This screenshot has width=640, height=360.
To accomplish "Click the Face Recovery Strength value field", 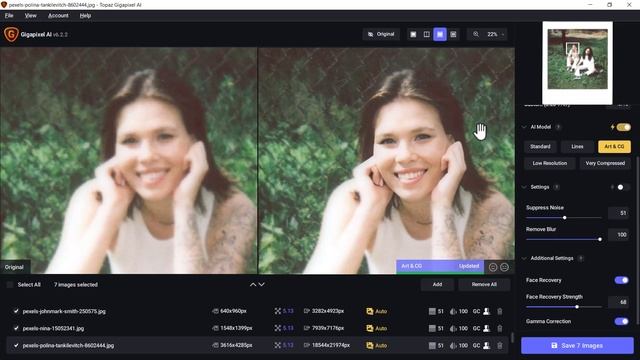I will tap(618, 302).
